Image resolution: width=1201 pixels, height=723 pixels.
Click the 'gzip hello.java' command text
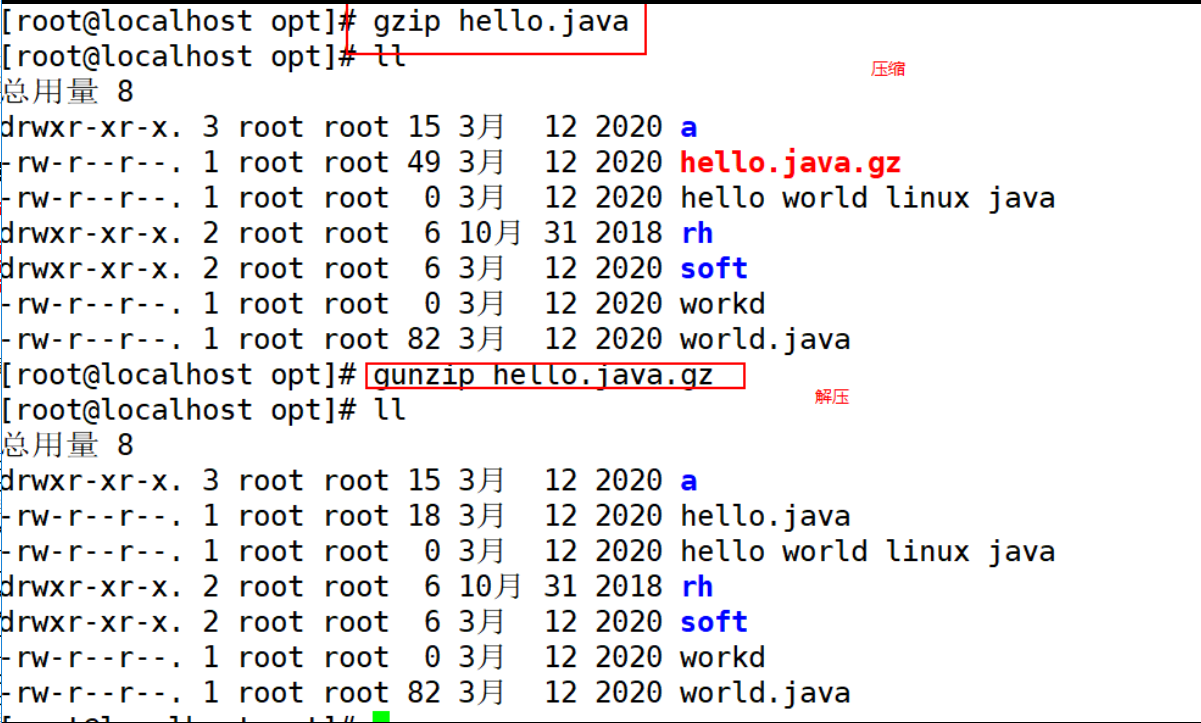click(x=501, y=21)
